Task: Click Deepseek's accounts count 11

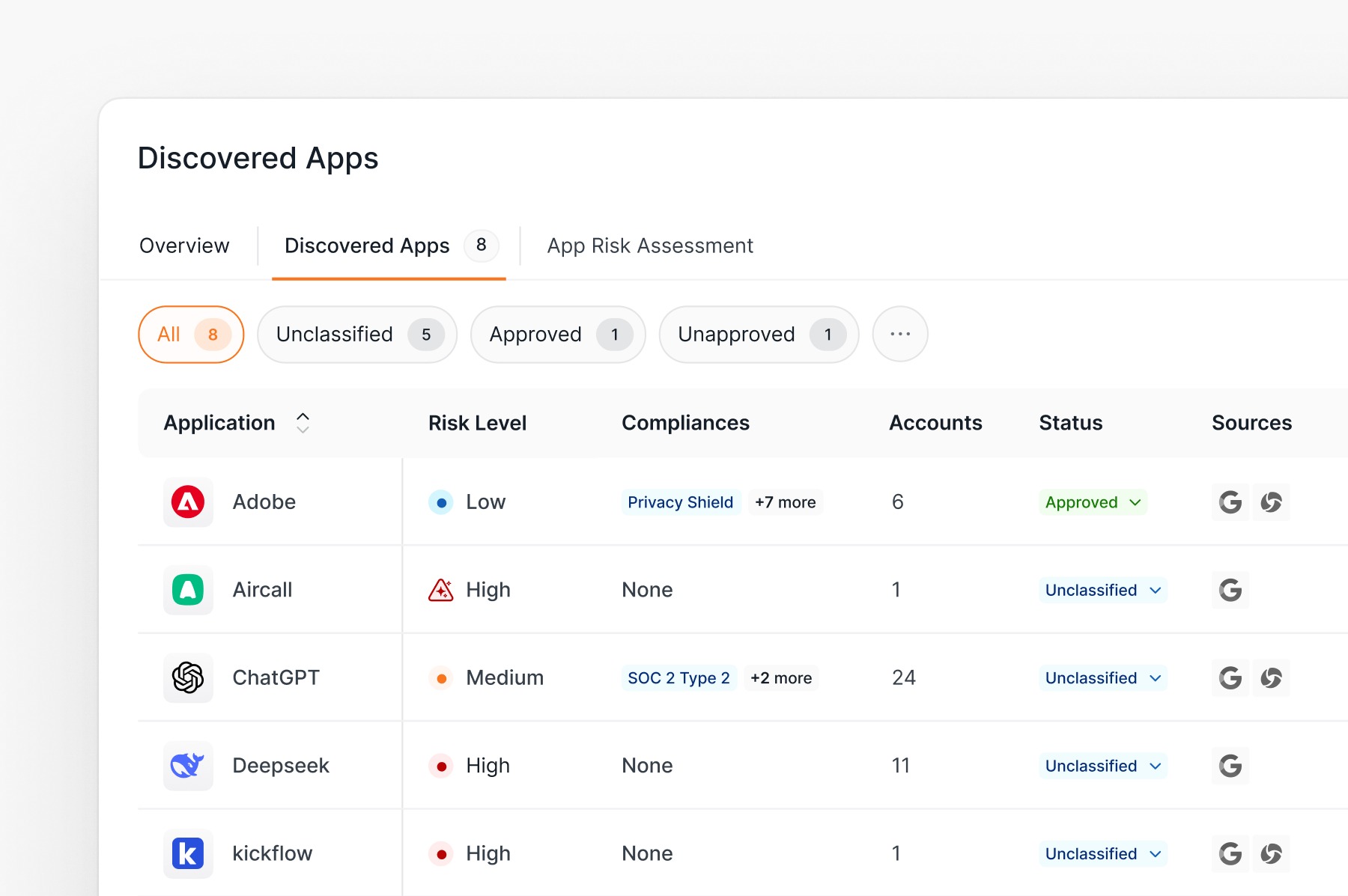Action: coord(900,766)
